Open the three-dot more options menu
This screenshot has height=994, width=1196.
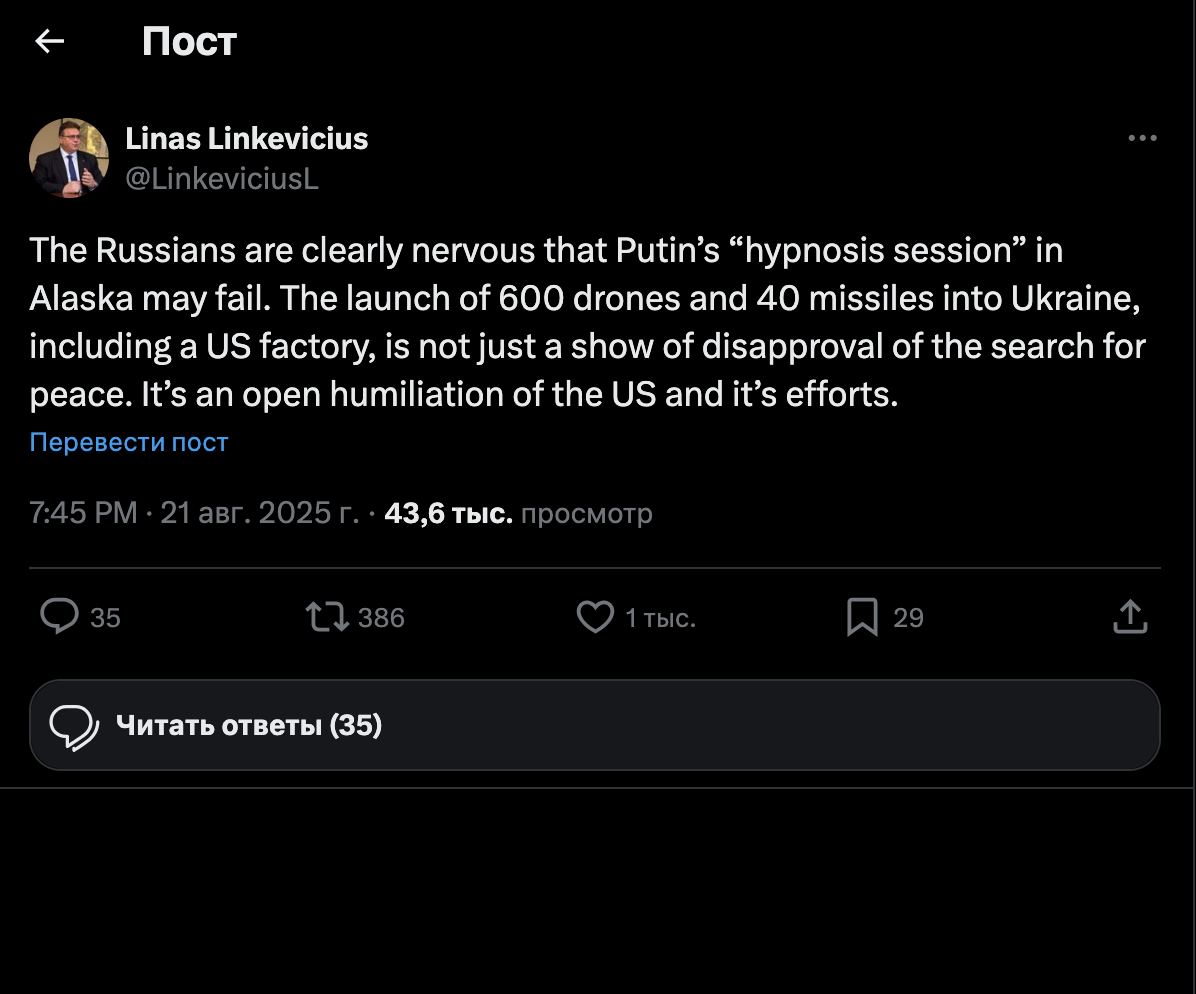pos(1141,139)
